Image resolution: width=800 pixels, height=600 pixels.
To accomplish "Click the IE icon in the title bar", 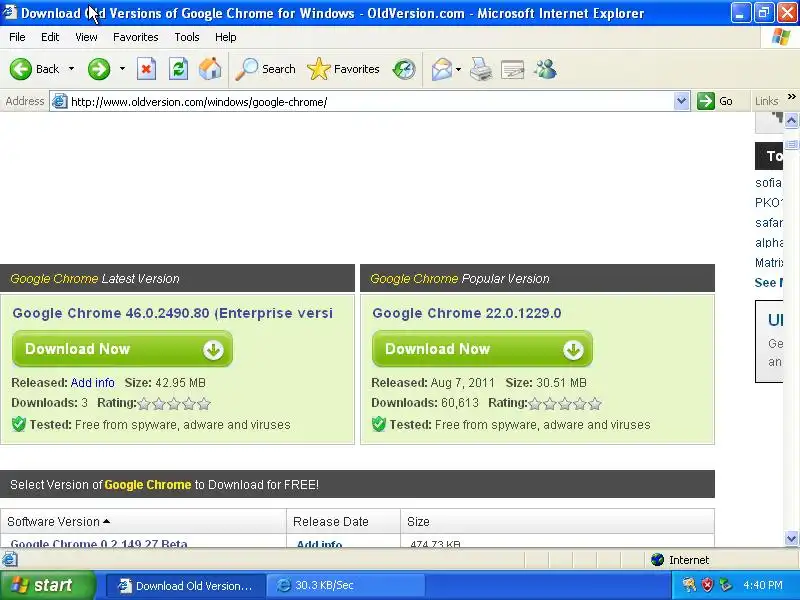I will [10, 12].
